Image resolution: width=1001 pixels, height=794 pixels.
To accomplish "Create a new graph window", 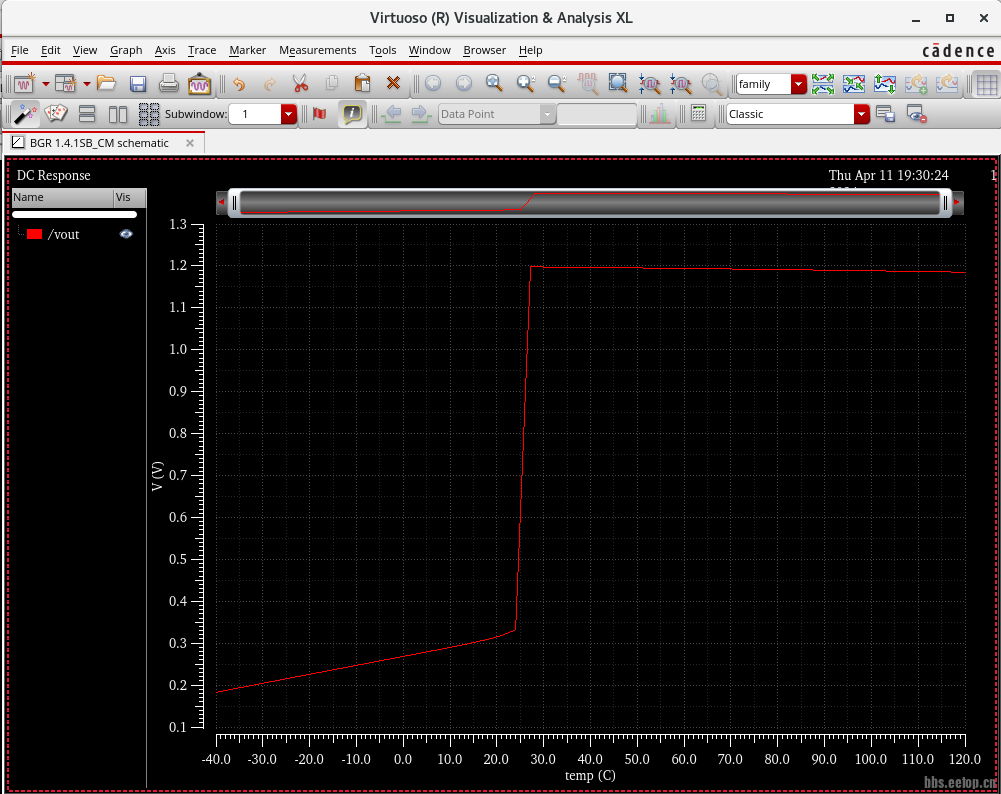I will pos(24,84).
